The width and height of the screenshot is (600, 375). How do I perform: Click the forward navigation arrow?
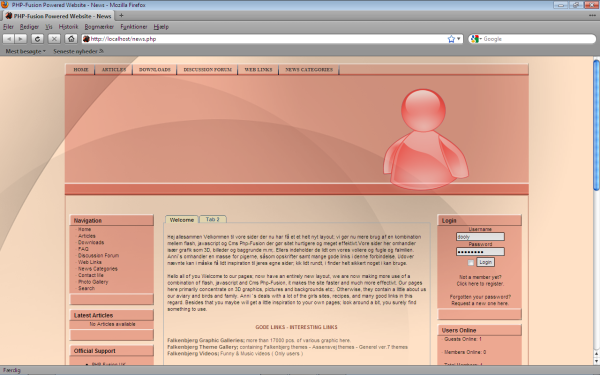pyautogui.click(x=20, y=39)
